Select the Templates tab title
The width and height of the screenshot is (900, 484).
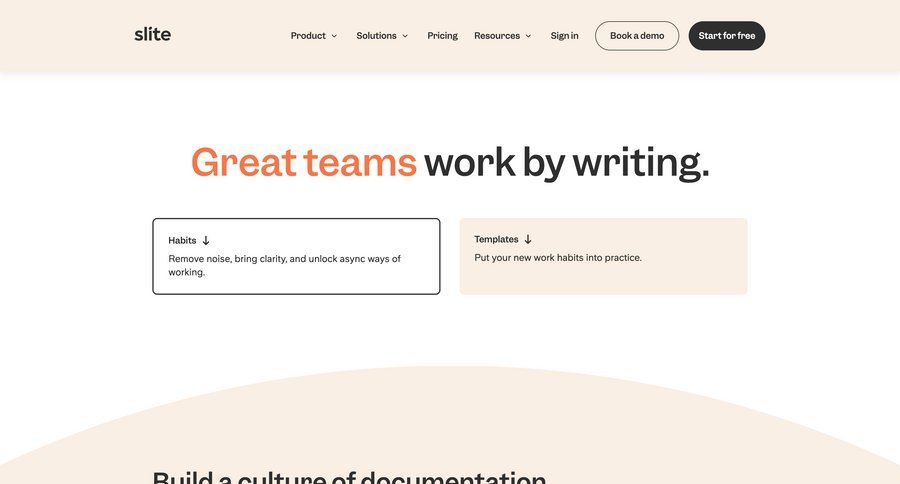496,239
